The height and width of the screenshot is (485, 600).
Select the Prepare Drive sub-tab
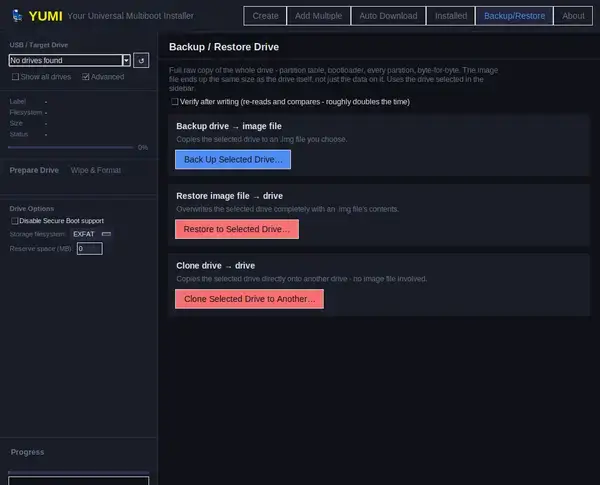[34, 170]
